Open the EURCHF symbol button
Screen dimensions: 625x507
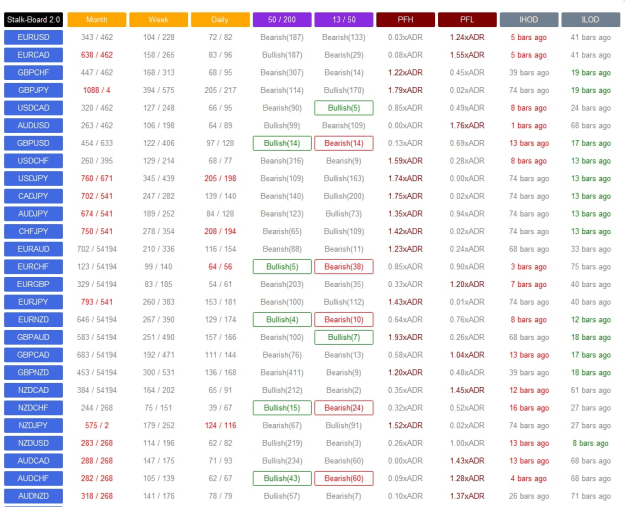(33, 267)
